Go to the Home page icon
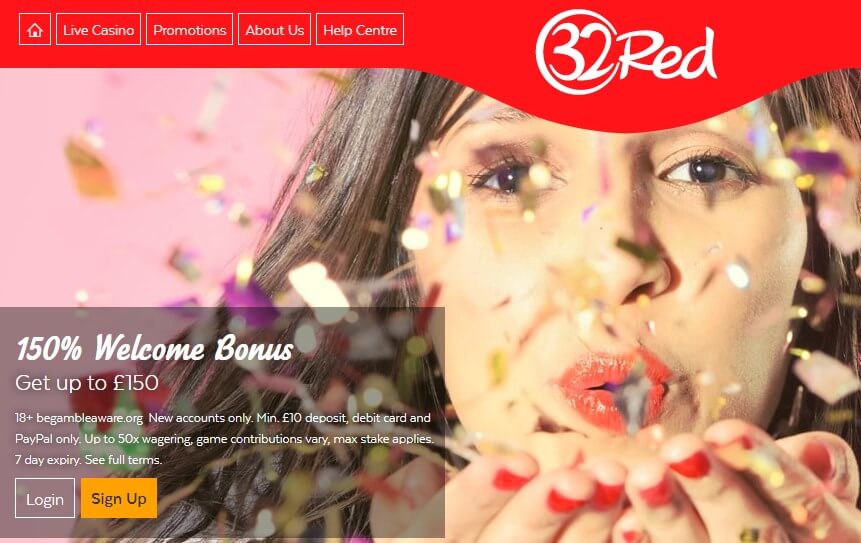This screenshot has height=543, width=861. pos(35,30)
